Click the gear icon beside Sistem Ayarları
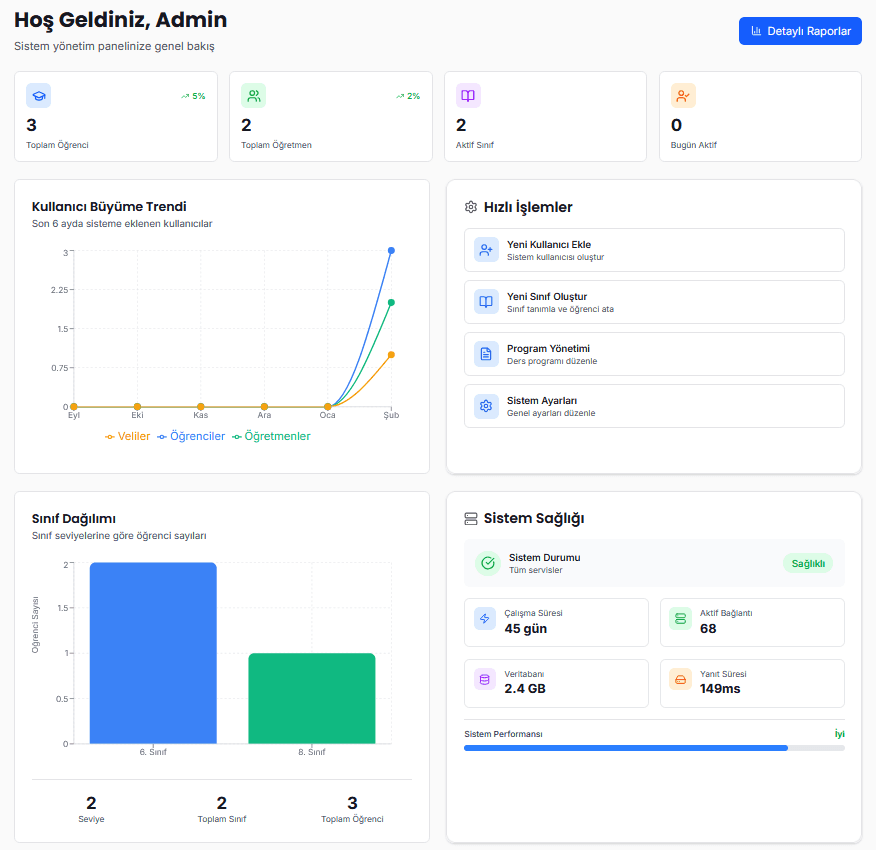The height and width of the screenshot is (850, 876). point(486,405)
